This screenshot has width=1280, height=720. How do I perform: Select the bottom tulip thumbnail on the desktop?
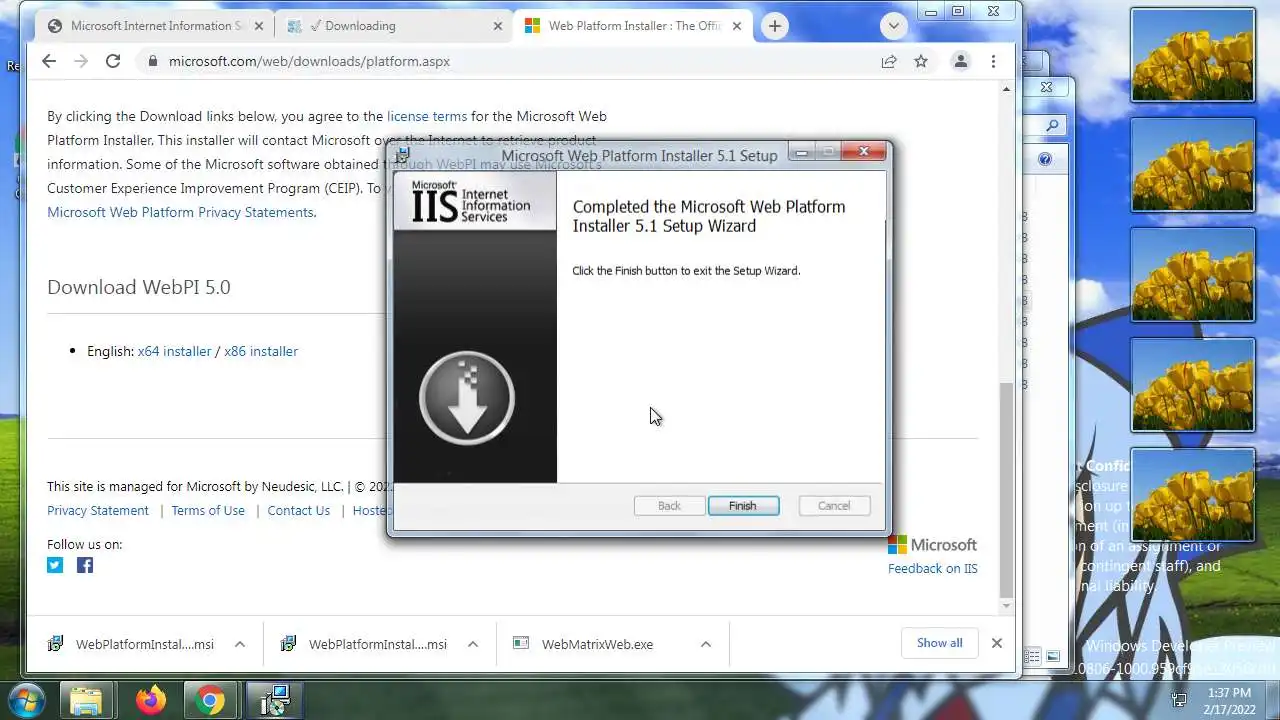pyautogui.click(x=1192, y=495)
